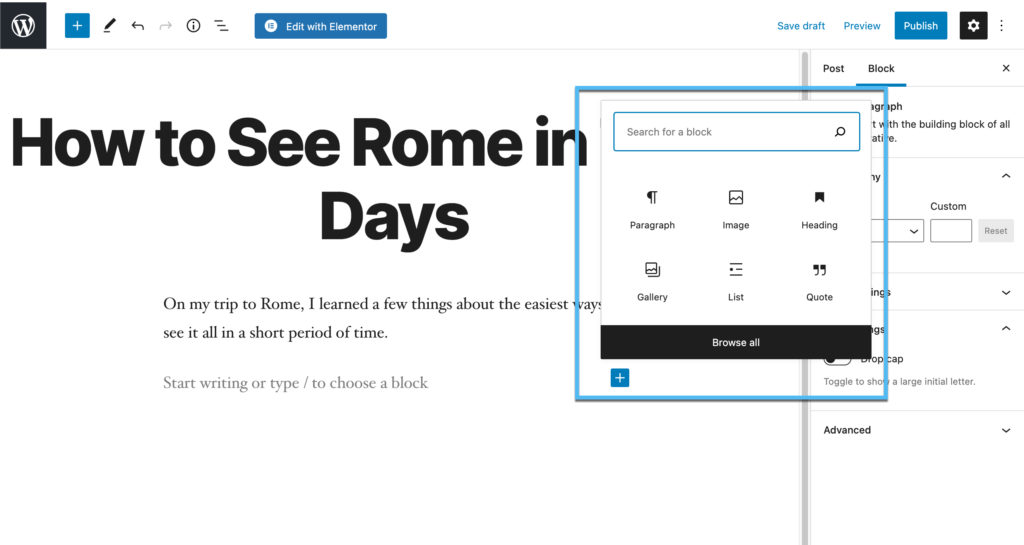Collapse the Typography panel chevron
The height and width of the screenshot is (545, 1024).
1005,177
